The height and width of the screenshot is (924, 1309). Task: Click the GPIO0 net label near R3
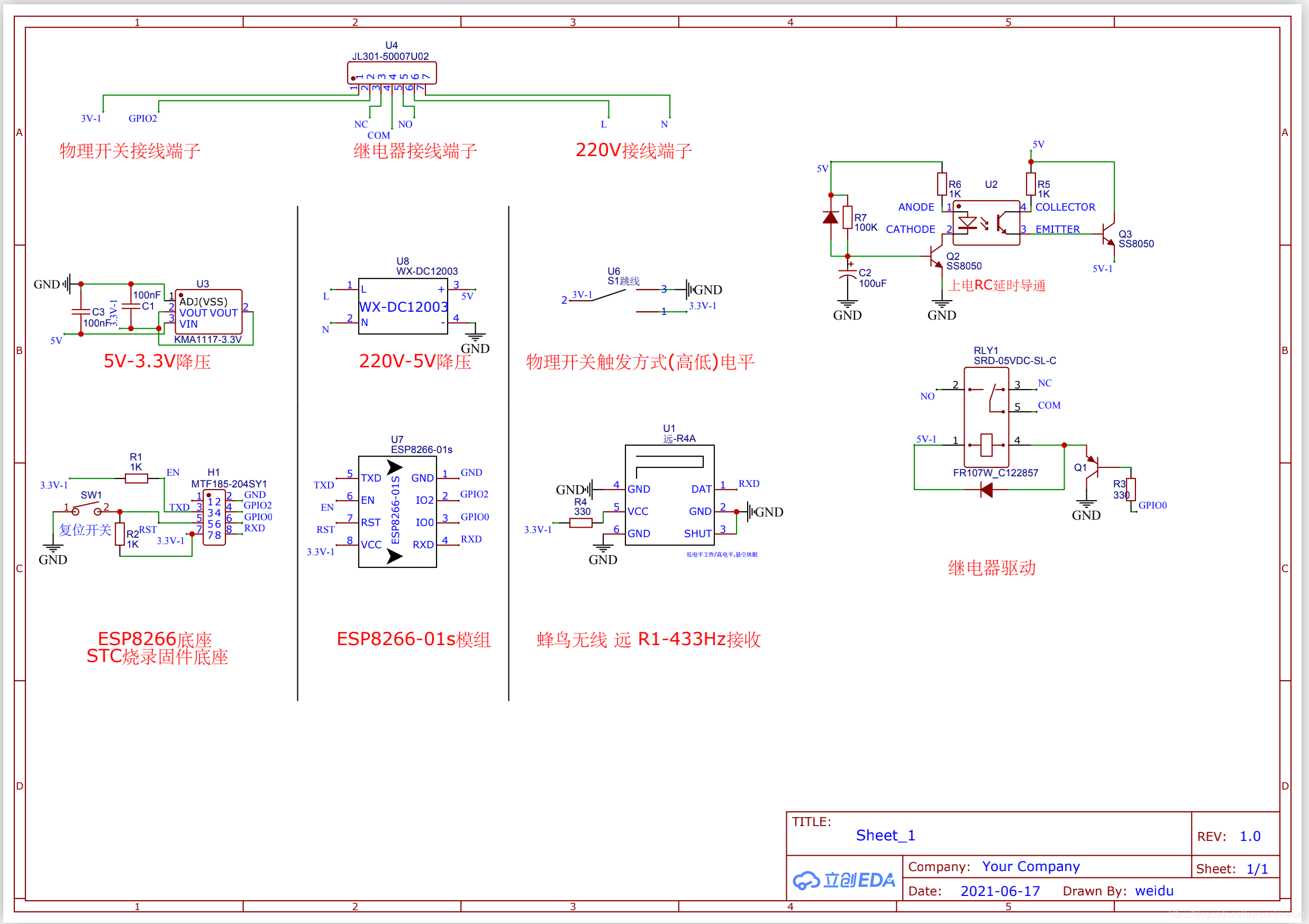(1153, 505)
